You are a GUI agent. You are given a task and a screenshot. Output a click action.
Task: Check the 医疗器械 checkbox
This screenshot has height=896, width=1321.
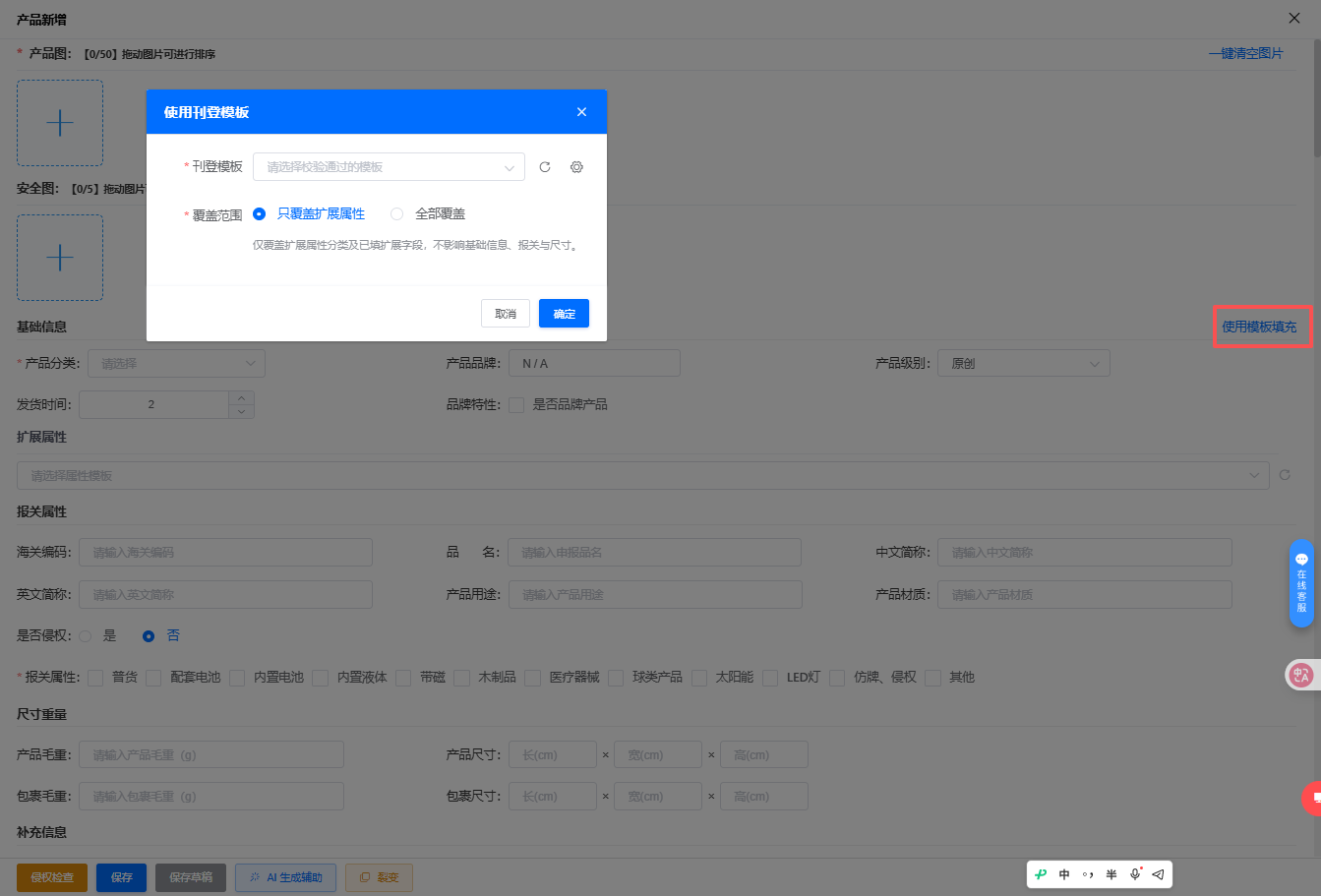[x=532, y=678]
